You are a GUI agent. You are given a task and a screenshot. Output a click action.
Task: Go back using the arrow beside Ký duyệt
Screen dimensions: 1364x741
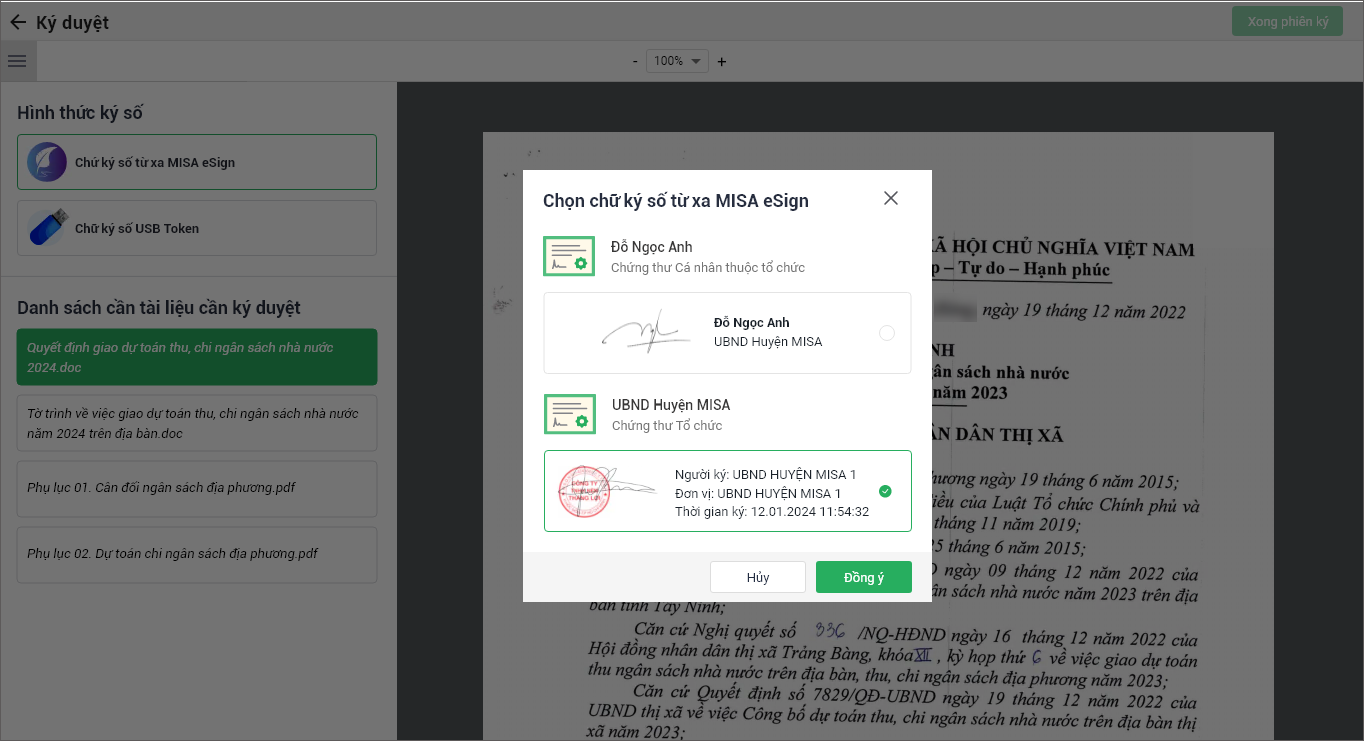click(18, 22)
